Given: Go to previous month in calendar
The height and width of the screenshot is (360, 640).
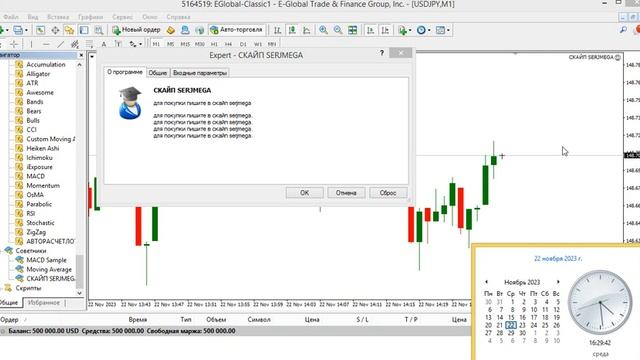Looking at the screenshot, I should 487,282.
